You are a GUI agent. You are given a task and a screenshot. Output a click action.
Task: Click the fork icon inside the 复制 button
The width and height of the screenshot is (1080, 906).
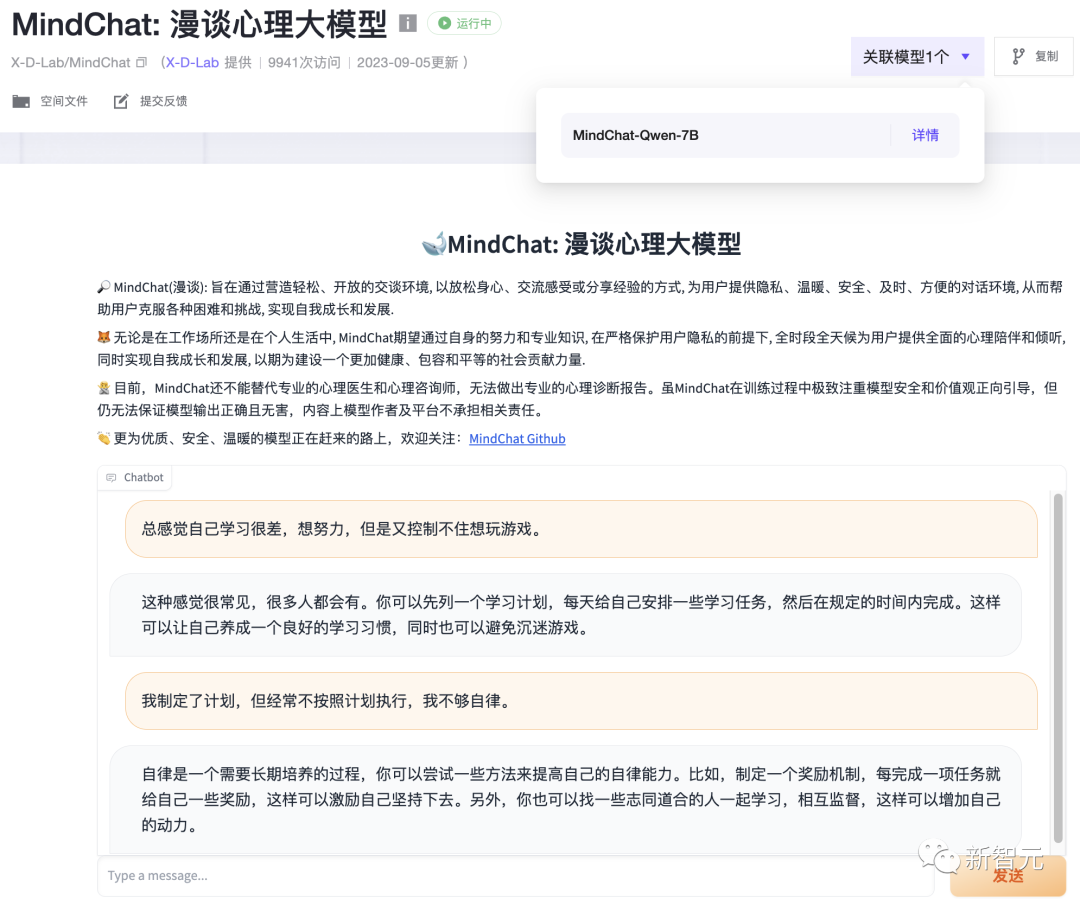[1018, 56]
